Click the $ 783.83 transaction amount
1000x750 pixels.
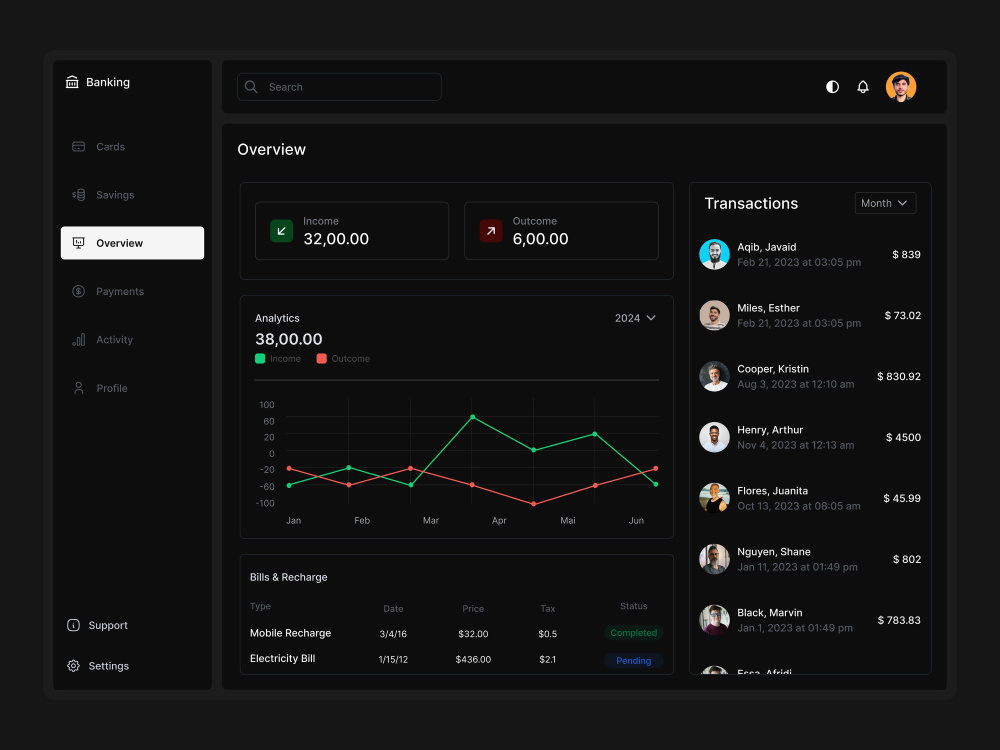(899, 620)
